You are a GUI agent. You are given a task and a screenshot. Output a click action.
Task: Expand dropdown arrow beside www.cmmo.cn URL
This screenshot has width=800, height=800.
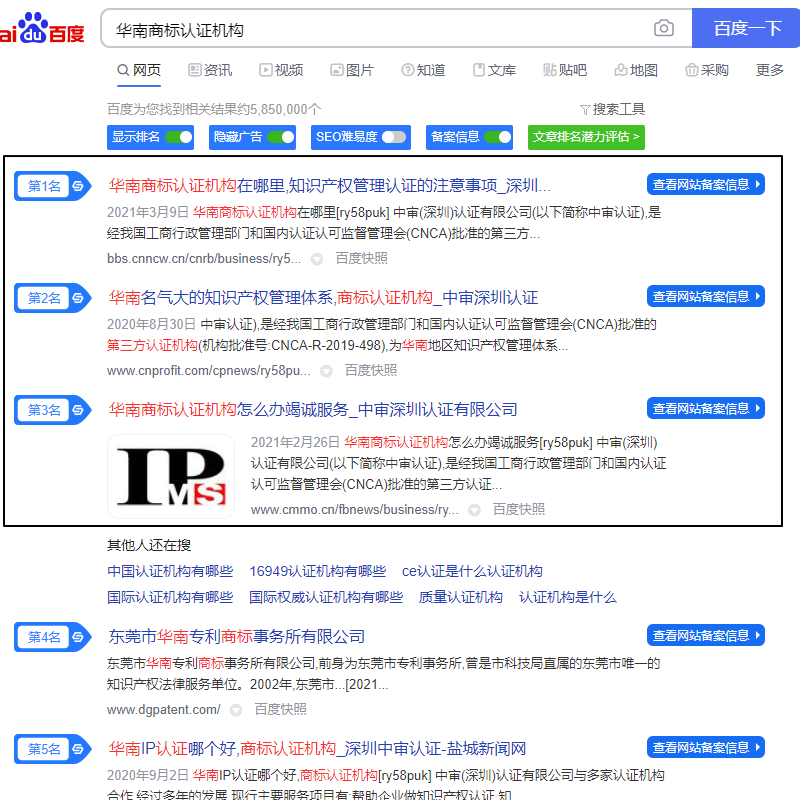pyautogui.click(x=474, y=510)
